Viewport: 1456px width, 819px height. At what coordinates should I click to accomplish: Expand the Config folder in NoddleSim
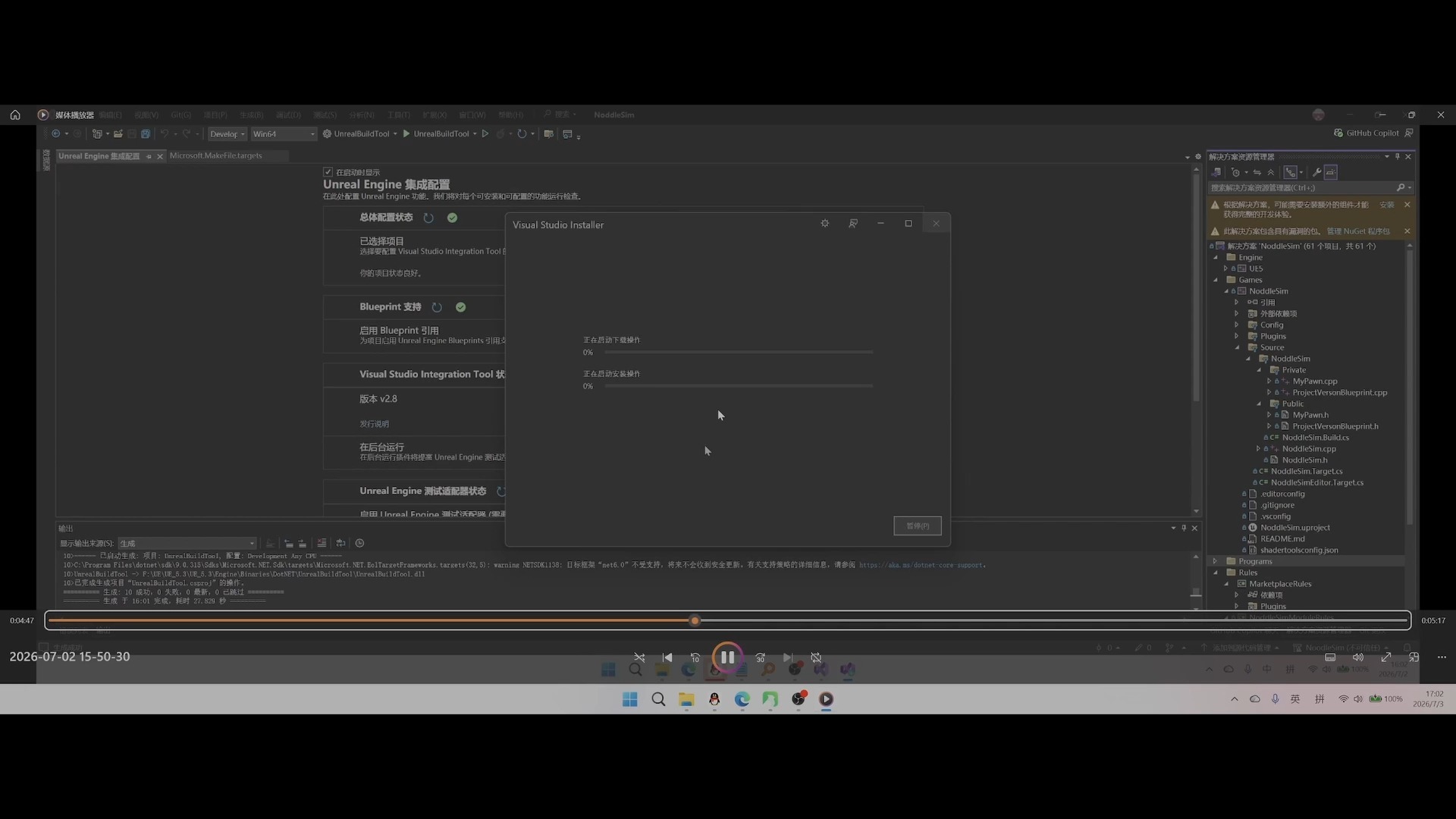1237,325
